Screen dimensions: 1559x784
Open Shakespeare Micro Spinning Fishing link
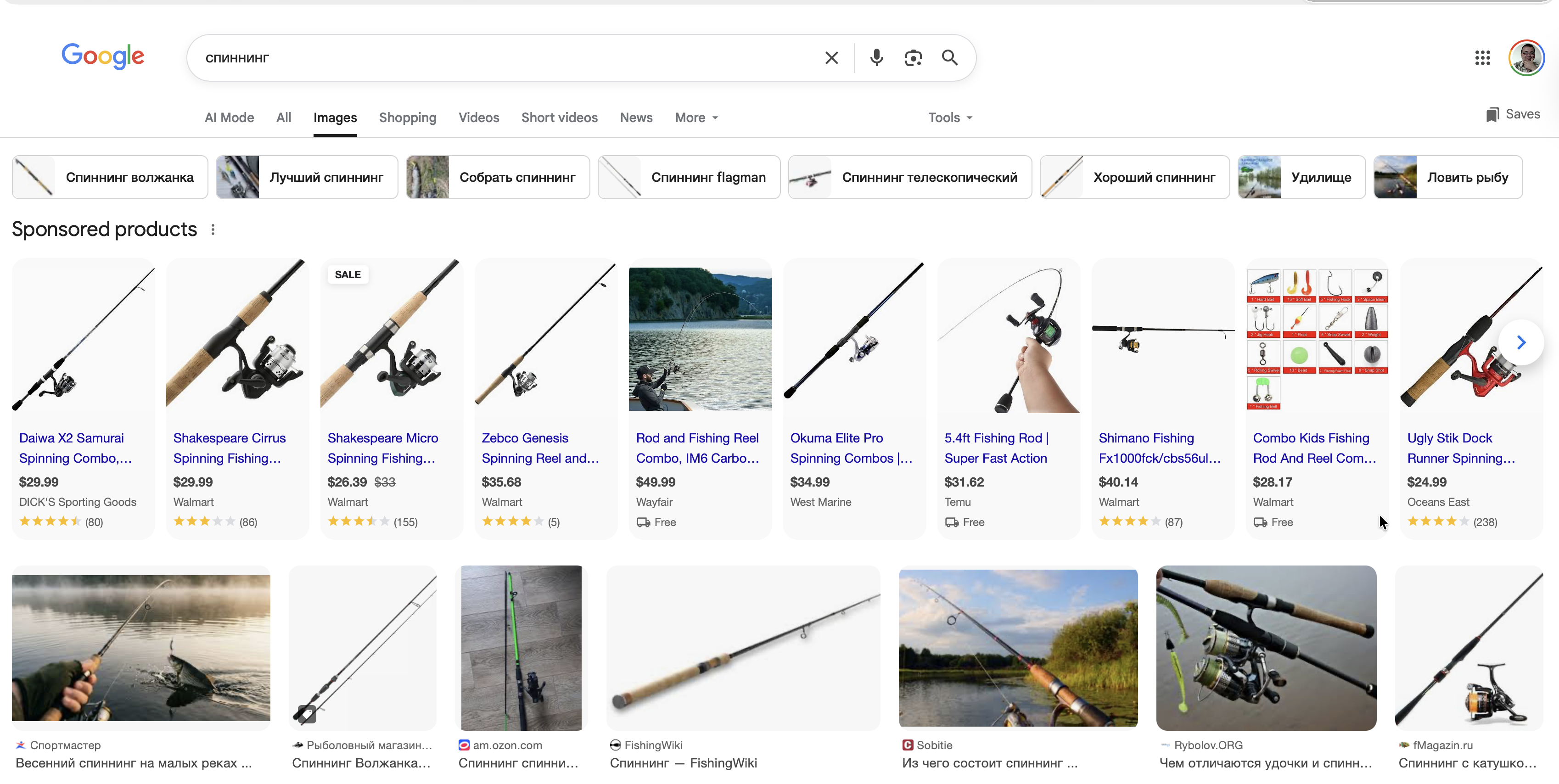(x=383, y=448)
